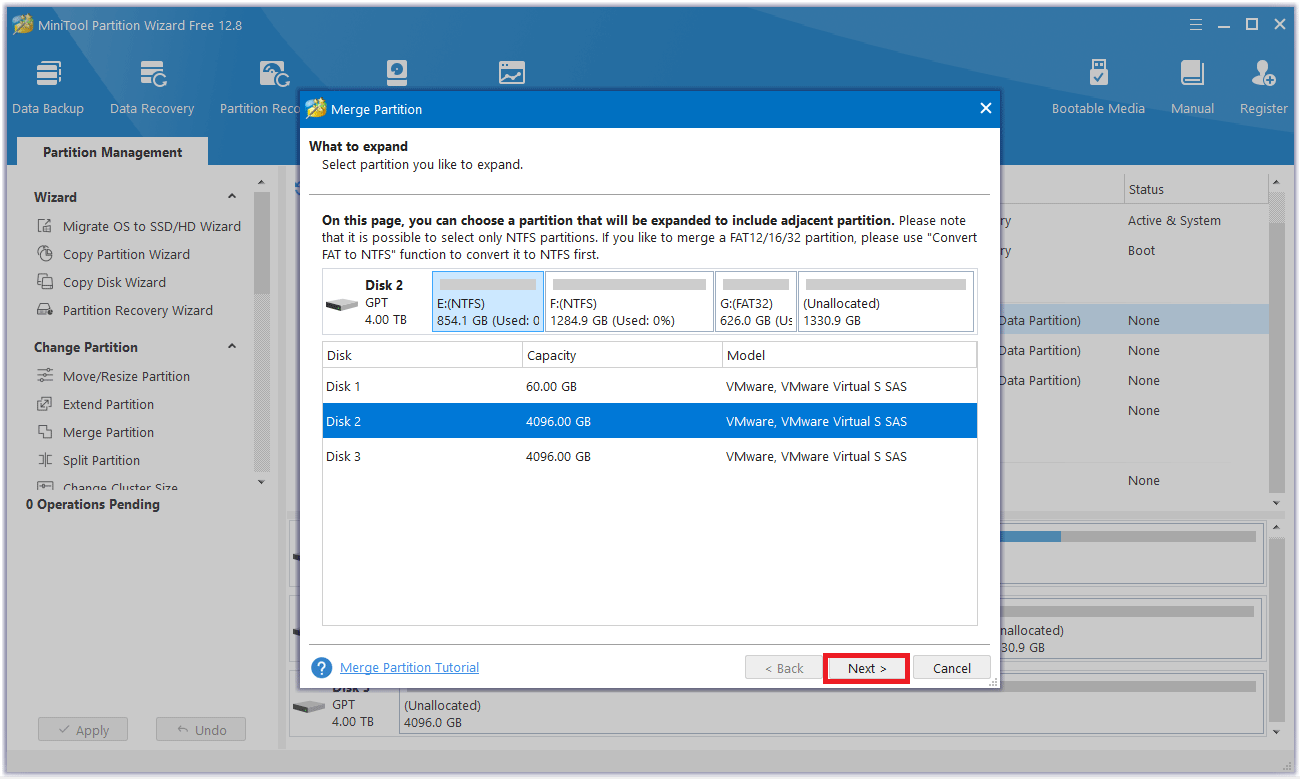The width and height of the screenshot is (1300, 779).
Task: Open the Merge Partition Tutorial link
Action: coord(409,667)
